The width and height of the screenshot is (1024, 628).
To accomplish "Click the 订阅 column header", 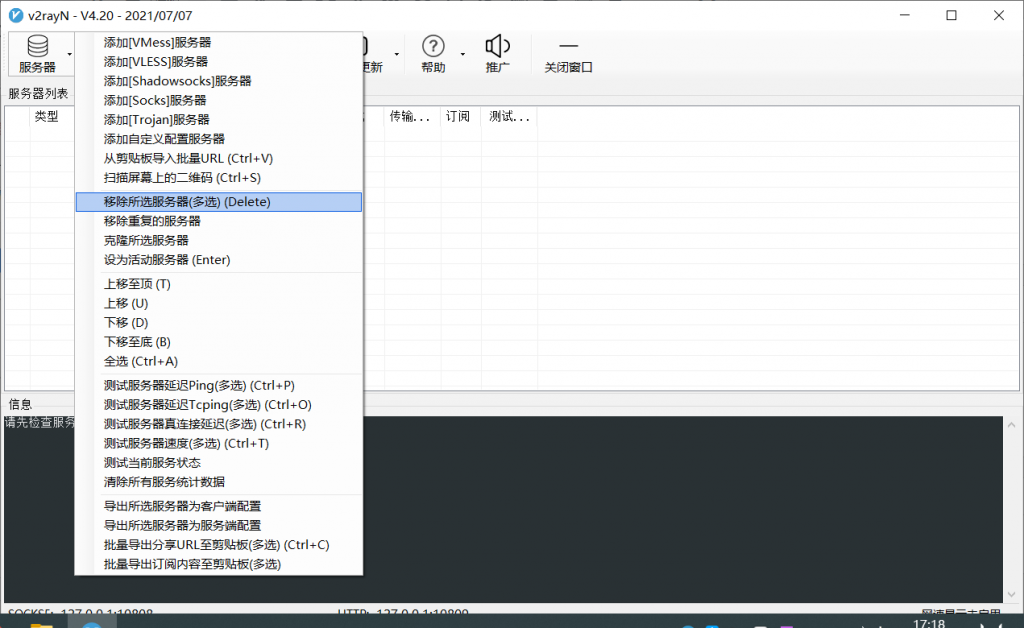I will point(457,117).
